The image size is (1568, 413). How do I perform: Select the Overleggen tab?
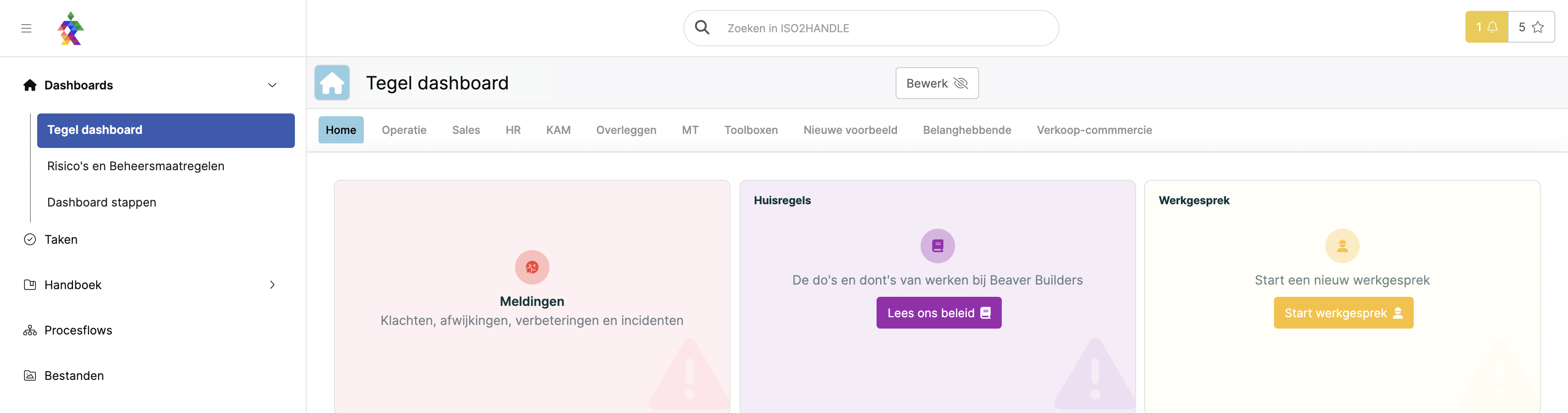(x=626, y=130)
